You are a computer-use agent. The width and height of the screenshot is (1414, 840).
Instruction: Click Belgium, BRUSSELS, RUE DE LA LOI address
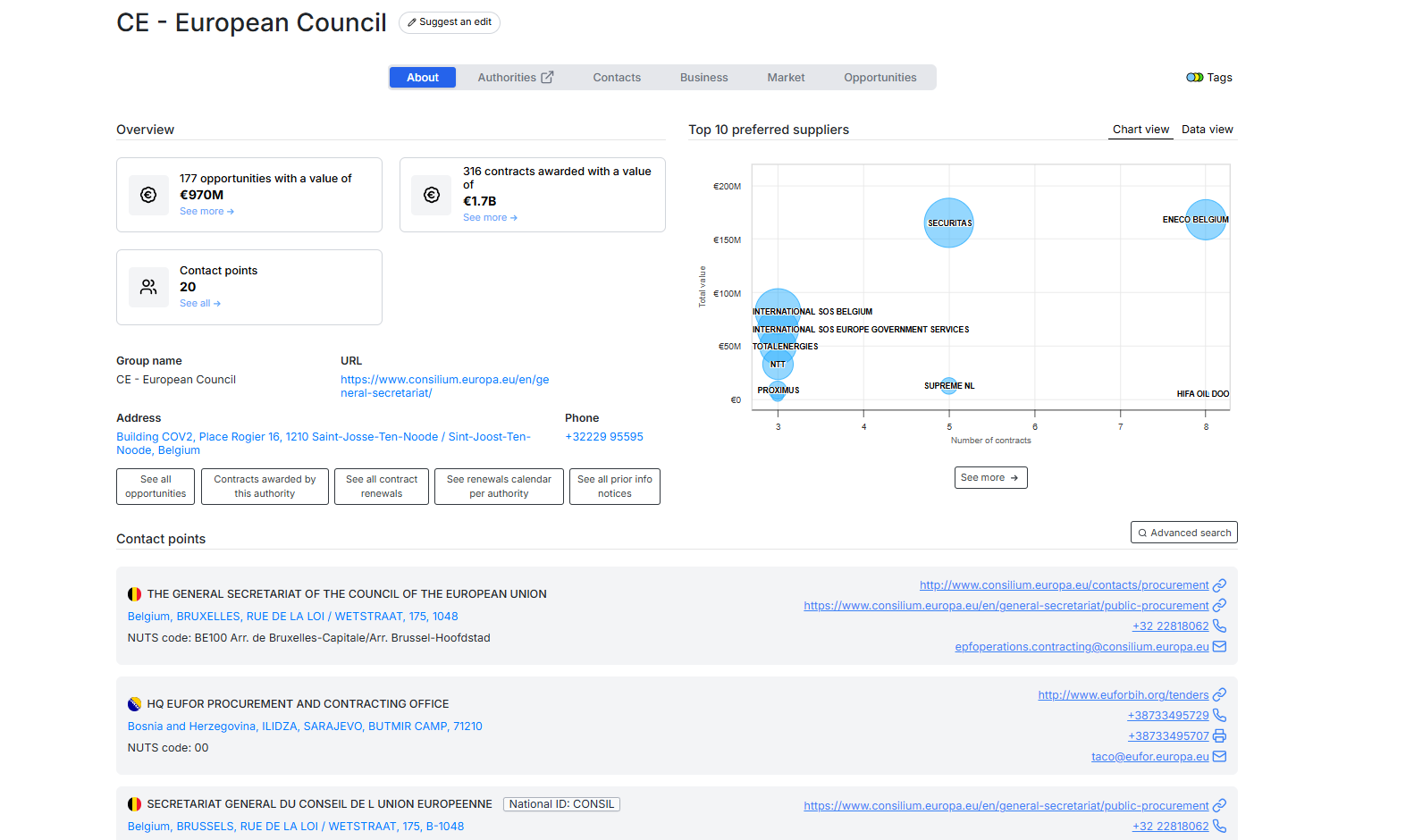click(296, 827)
